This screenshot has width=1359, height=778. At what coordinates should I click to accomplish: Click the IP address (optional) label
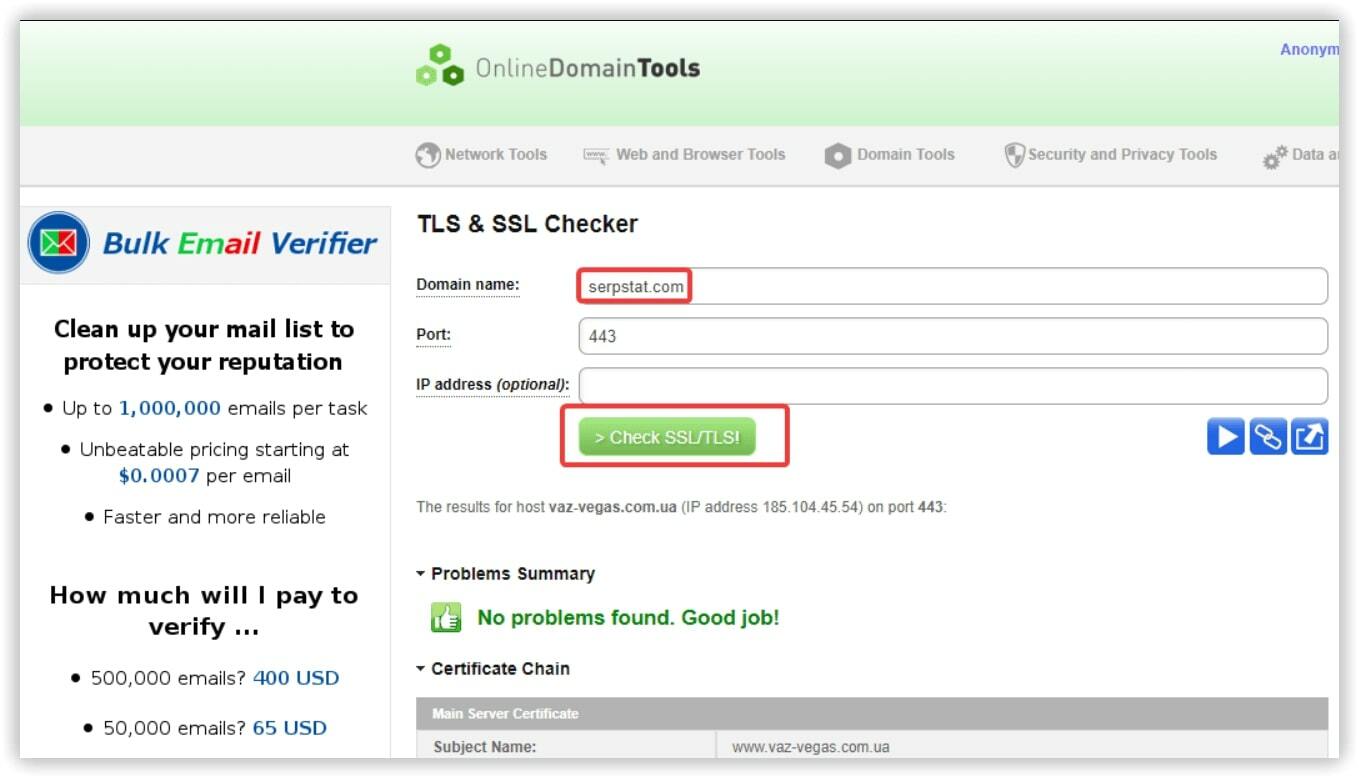(x=493, y=384)
